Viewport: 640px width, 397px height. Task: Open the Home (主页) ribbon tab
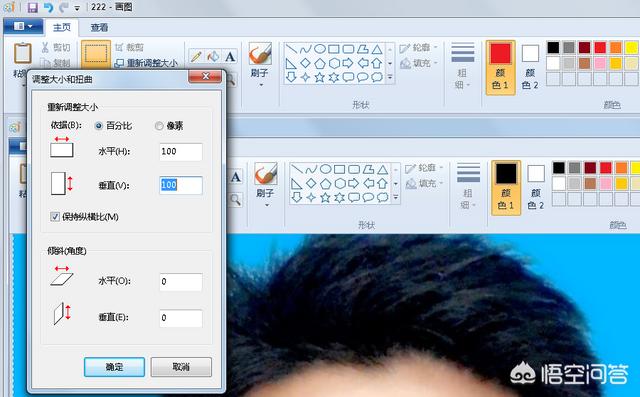click(62, 27)
